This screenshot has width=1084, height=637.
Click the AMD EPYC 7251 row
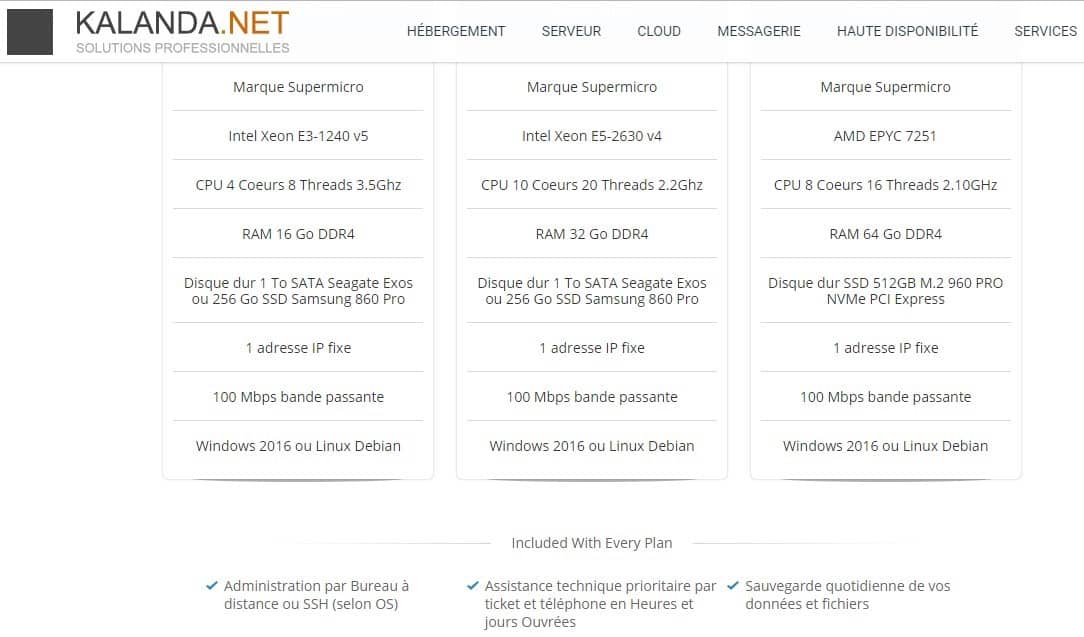click(x=885, y=136)
